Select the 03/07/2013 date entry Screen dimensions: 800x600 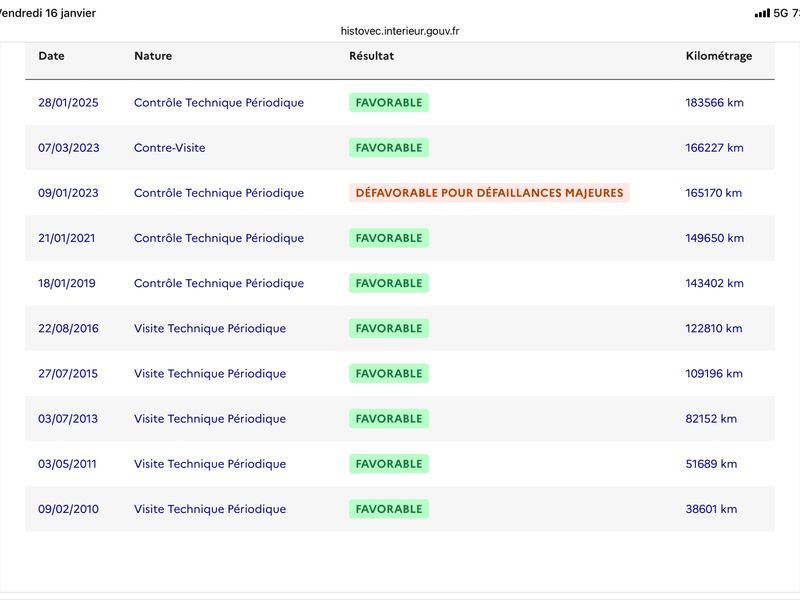(x=69, y=419)
